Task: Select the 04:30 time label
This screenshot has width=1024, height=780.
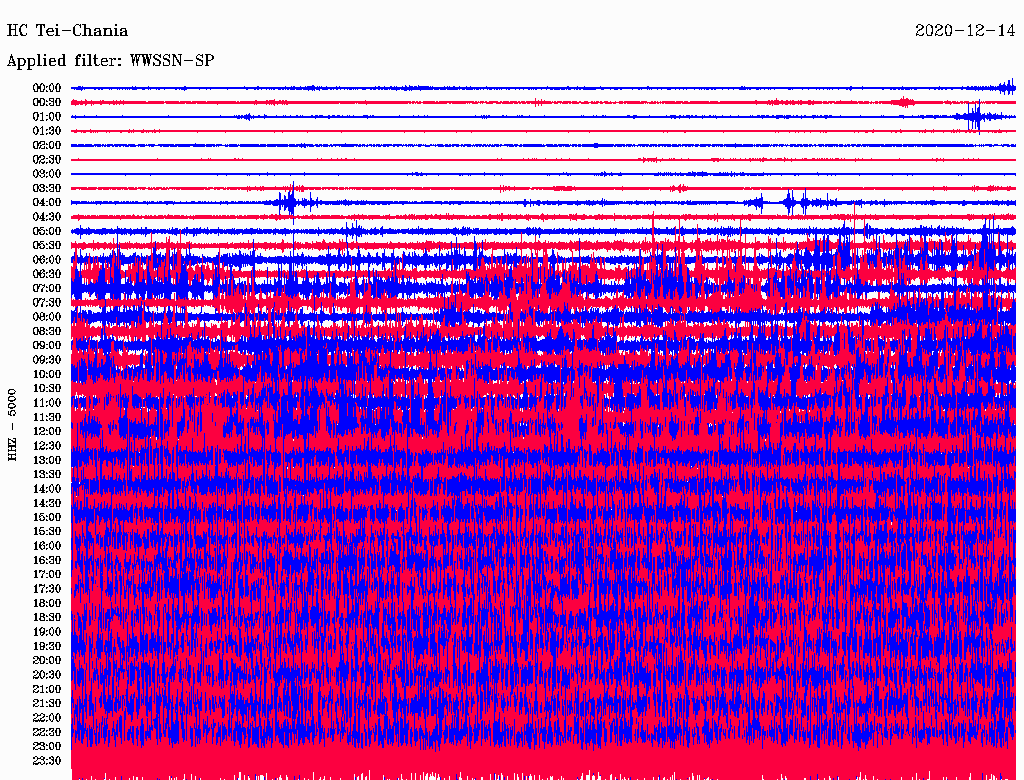Action: click(47, 217)
